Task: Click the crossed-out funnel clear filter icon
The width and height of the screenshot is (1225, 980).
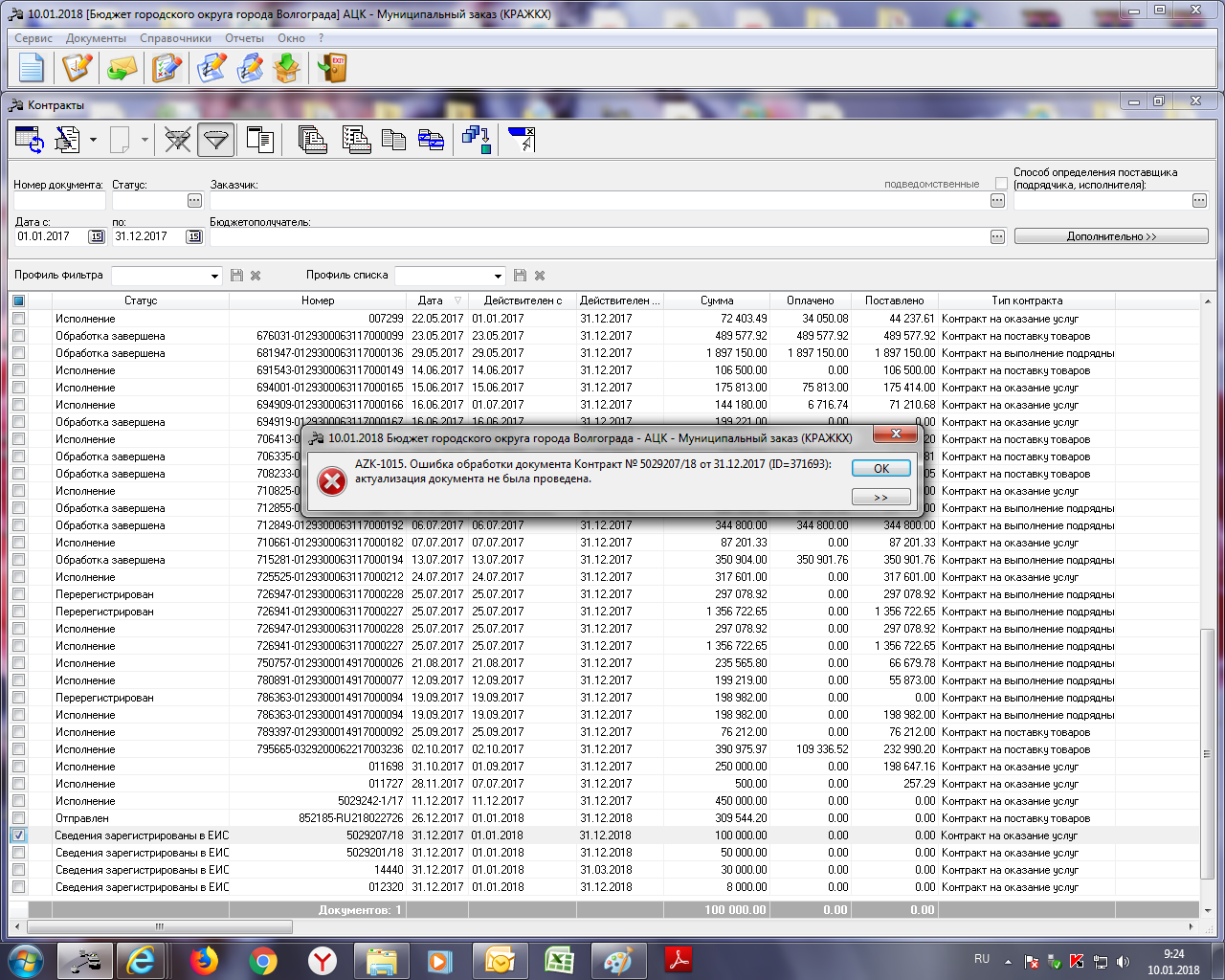Action: point(178,140)
